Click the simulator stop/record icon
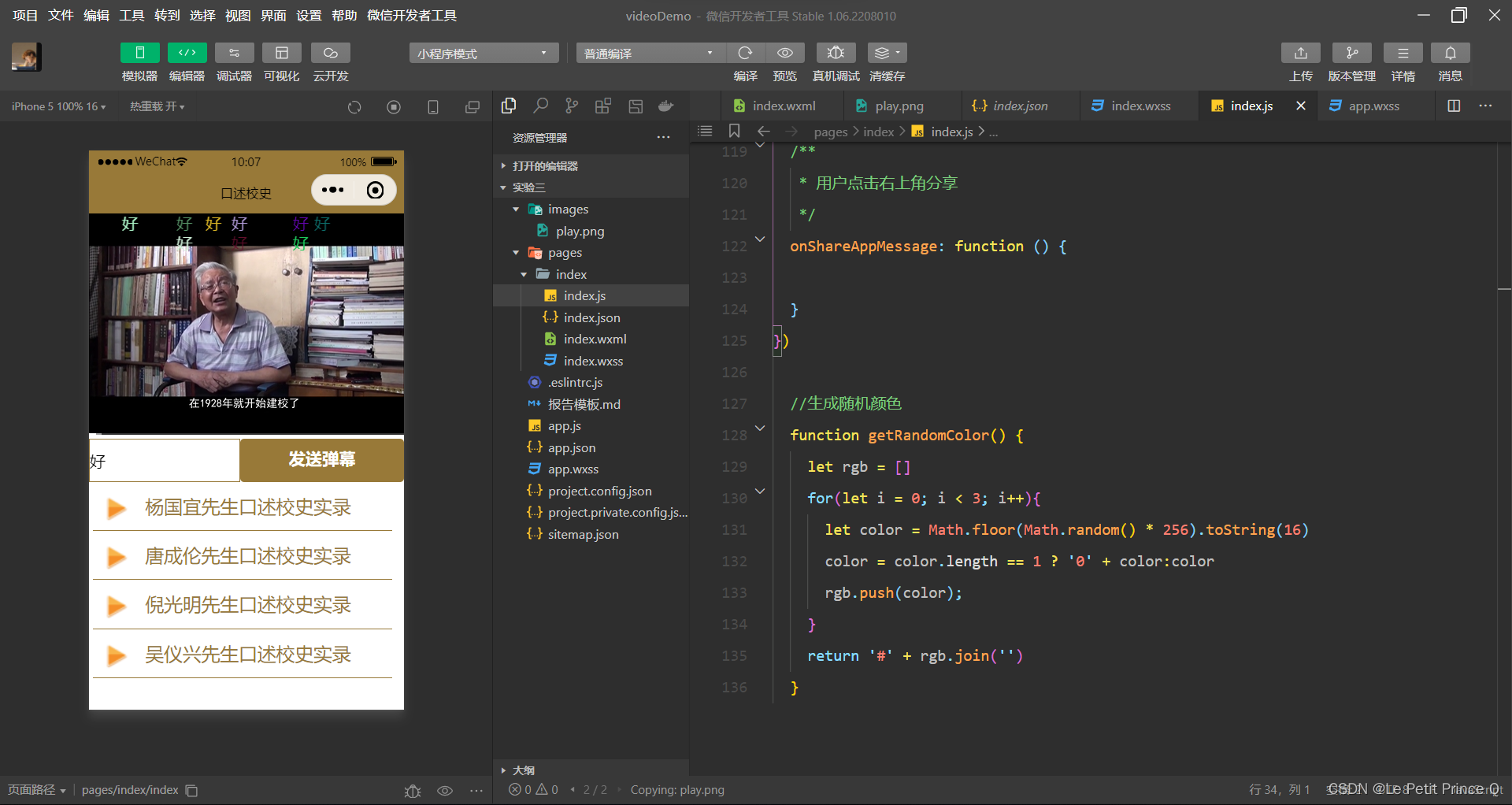Screen dimensions: 1512x805 point(394,106)
